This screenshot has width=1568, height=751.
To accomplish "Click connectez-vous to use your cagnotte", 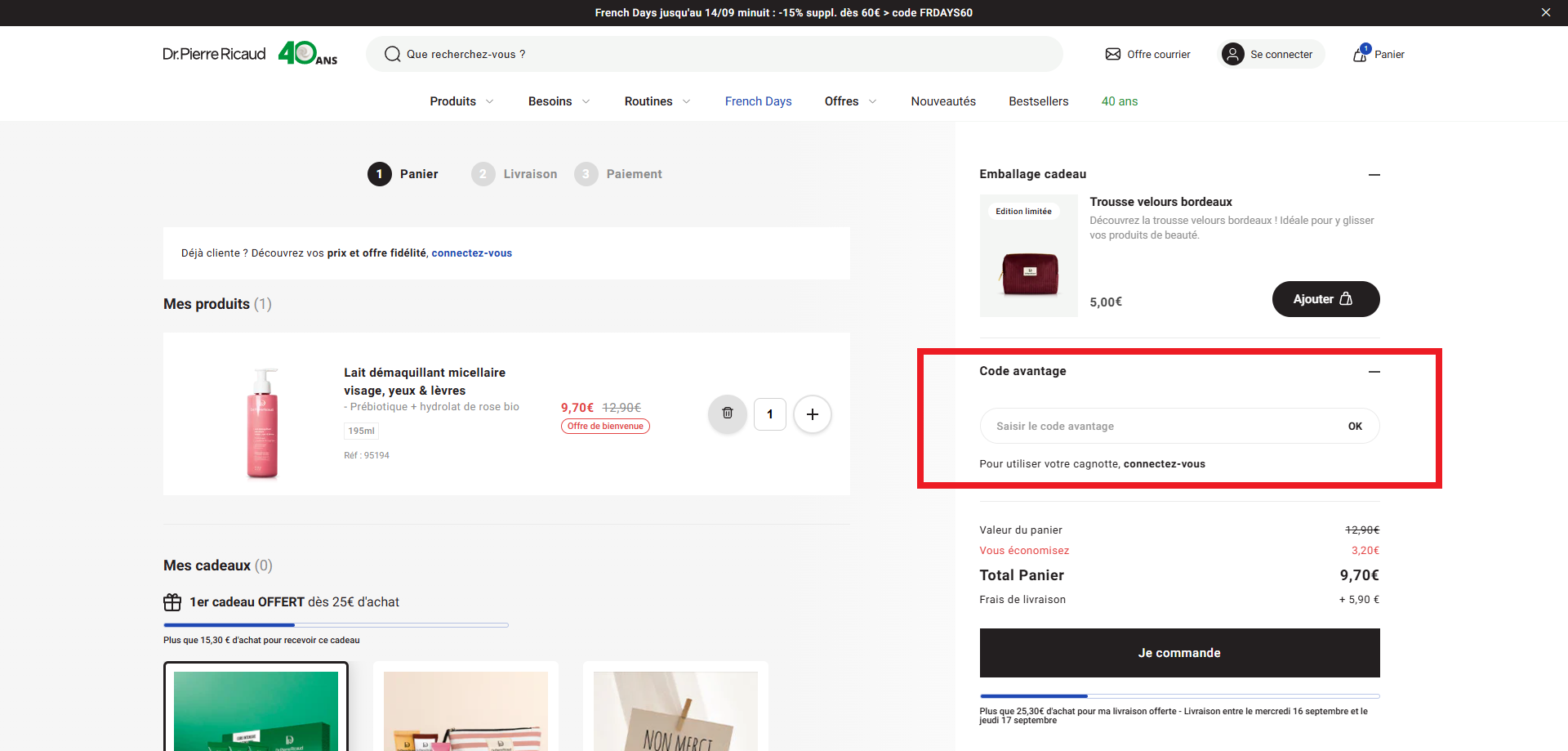I will coord(1164,464).
